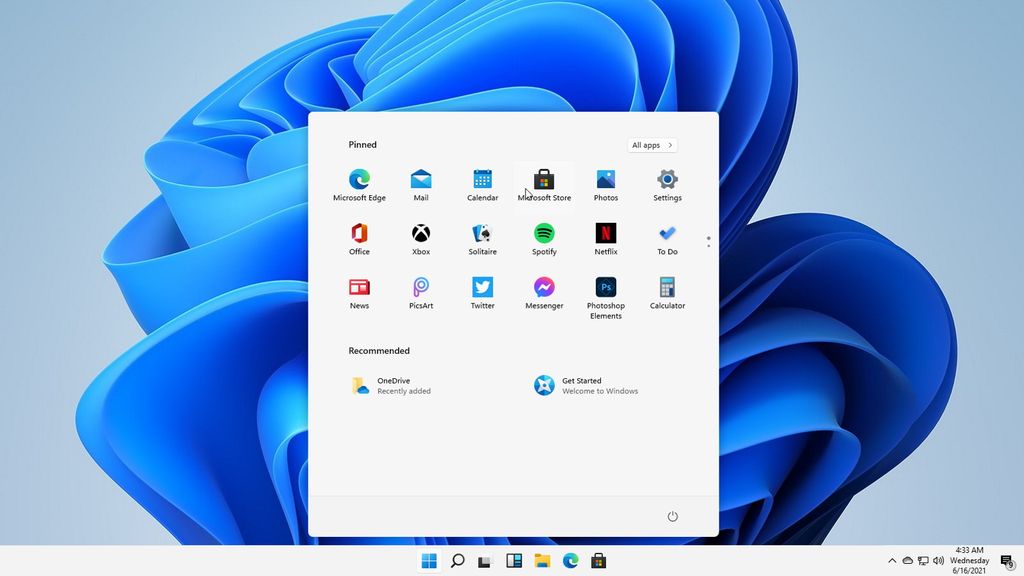
Task: Open the Calculator app
Action: tap(666, 287)
